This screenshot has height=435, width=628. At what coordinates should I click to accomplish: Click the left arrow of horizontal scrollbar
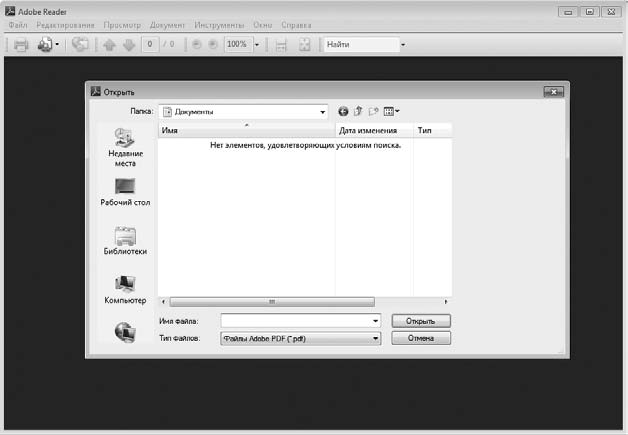coord(163,302)
